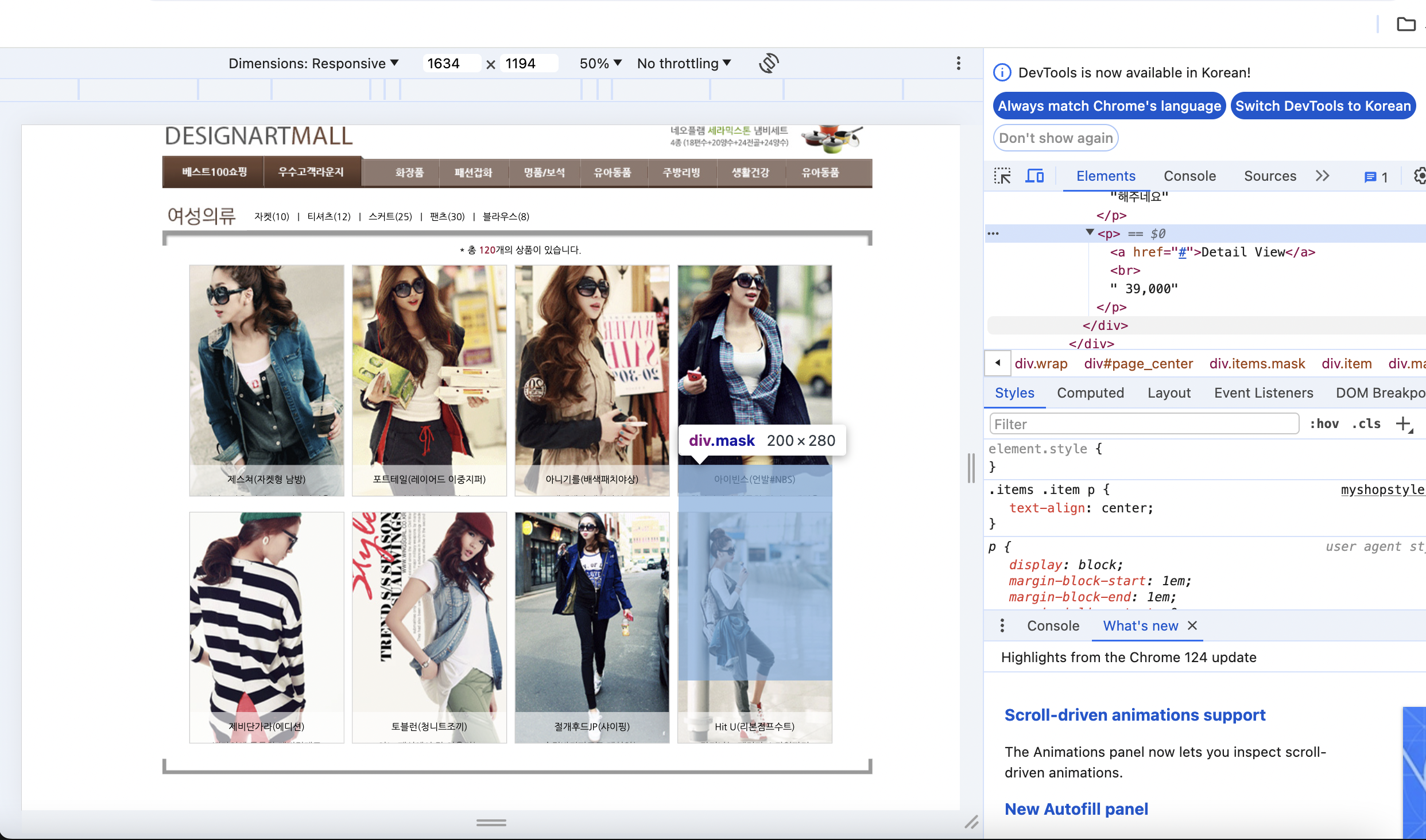Open the device toolbar three-dot menu
The width and height of the screenshot is (1426, 840).
958,63
